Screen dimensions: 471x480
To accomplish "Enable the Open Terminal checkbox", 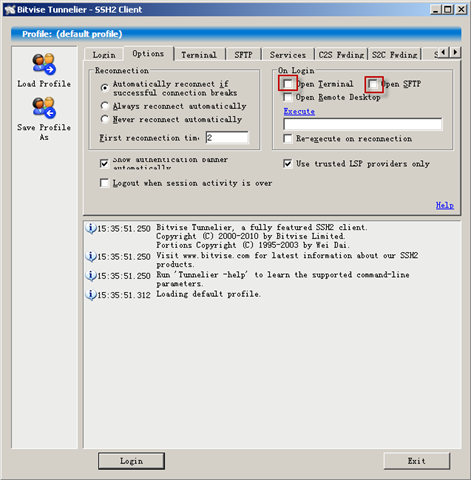I will 288,83.
